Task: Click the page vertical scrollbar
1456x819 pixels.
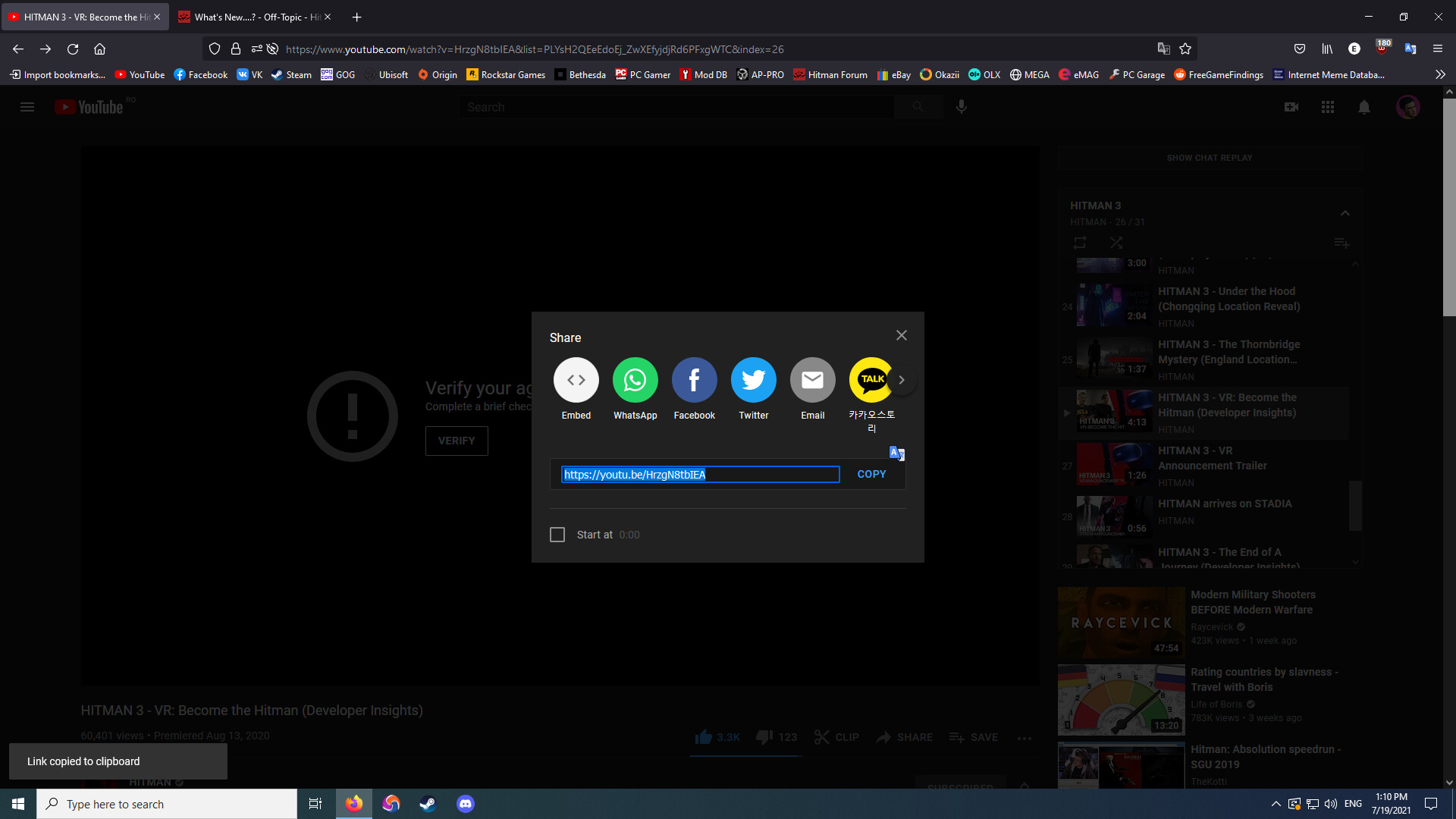Action: [x=1449, y=206]
